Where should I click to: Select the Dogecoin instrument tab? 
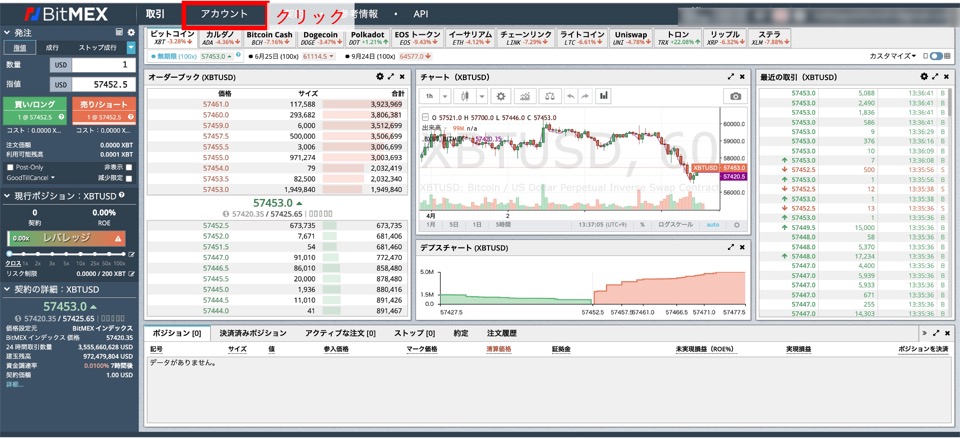pyautogui.click(x=320, y=38)
